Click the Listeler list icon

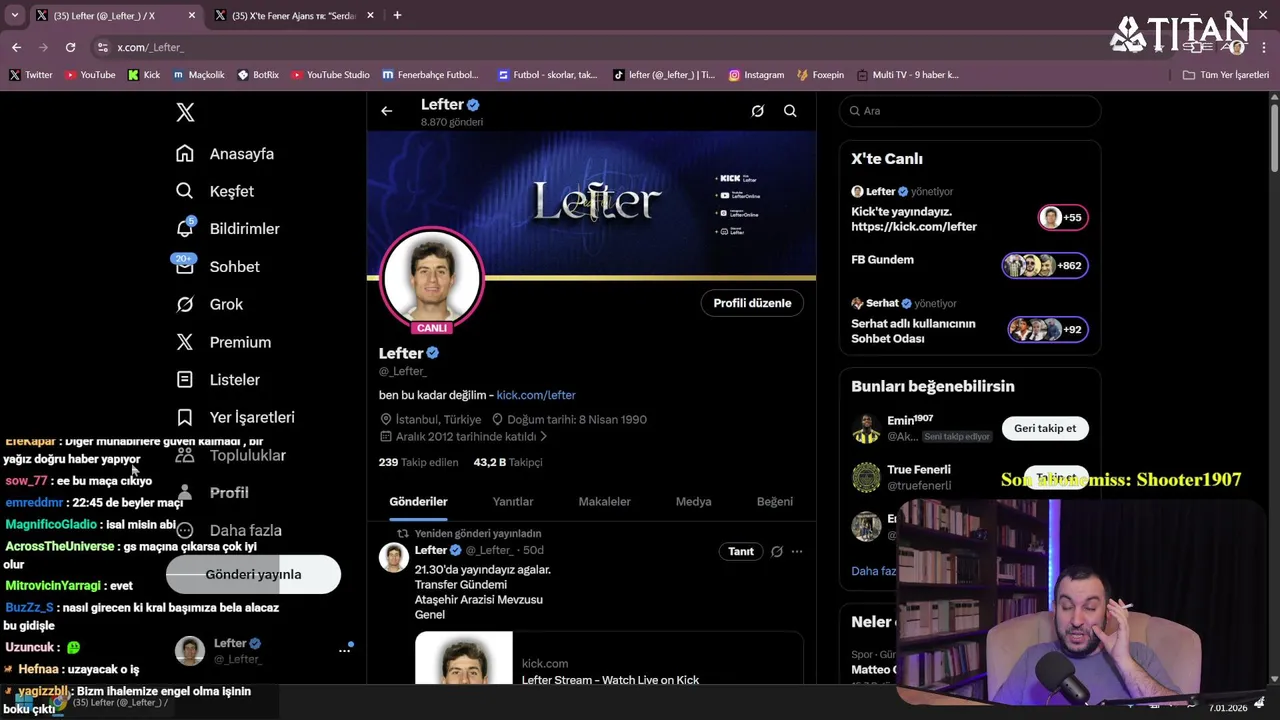click(x=184, y=380)
